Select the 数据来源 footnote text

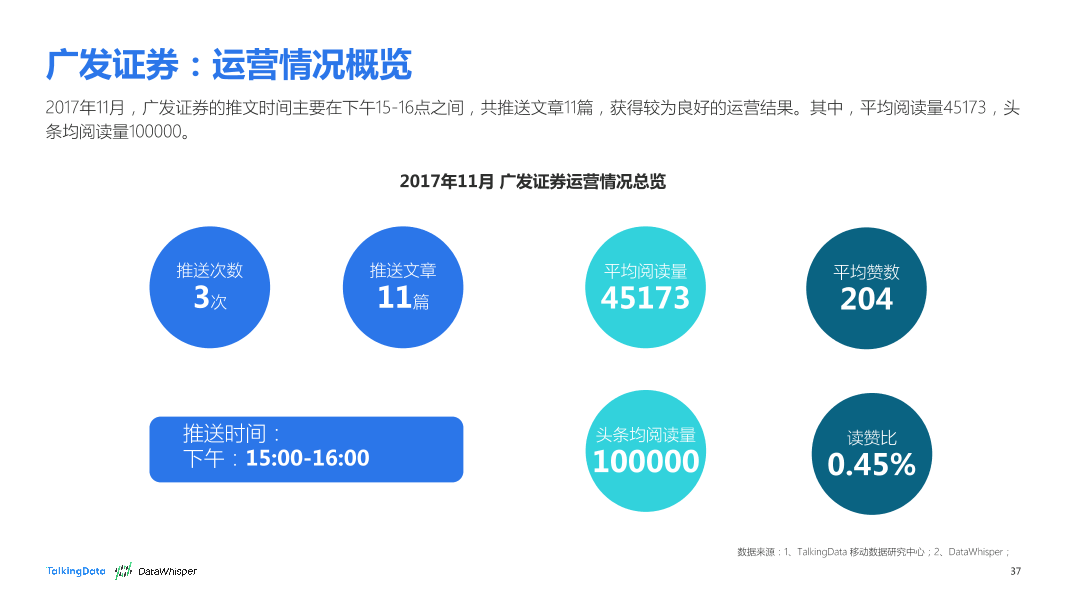(874, 552)
